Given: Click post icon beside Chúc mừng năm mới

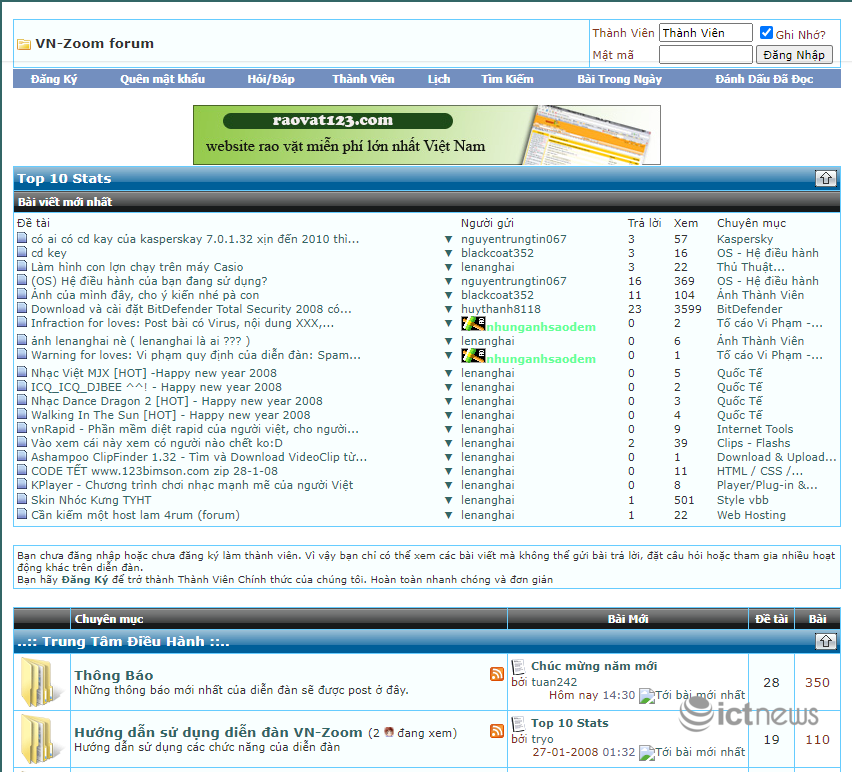Looking at the screenshot, I should [x=518, y=666].
